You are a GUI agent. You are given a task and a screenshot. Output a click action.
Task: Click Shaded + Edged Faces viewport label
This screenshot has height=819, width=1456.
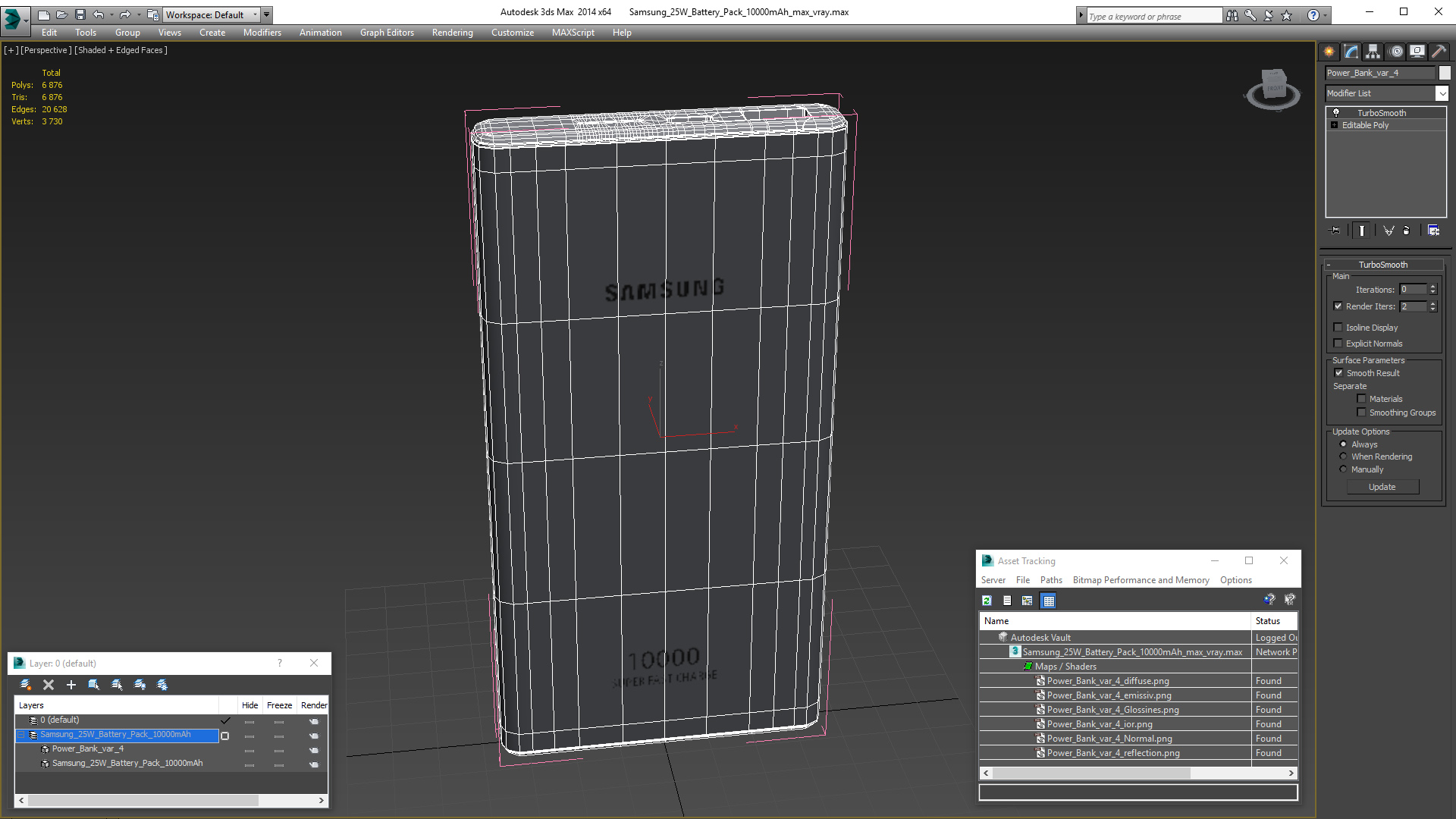(121, 50)
